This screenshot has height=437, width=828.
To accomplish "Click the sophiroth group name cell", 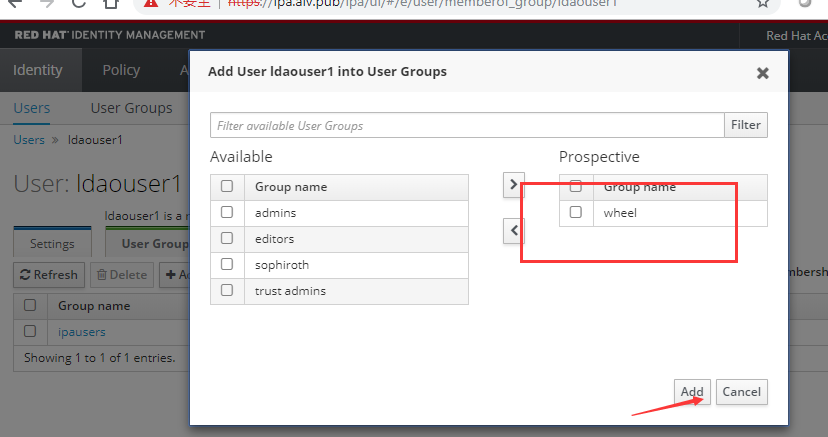I will (356, 265).
